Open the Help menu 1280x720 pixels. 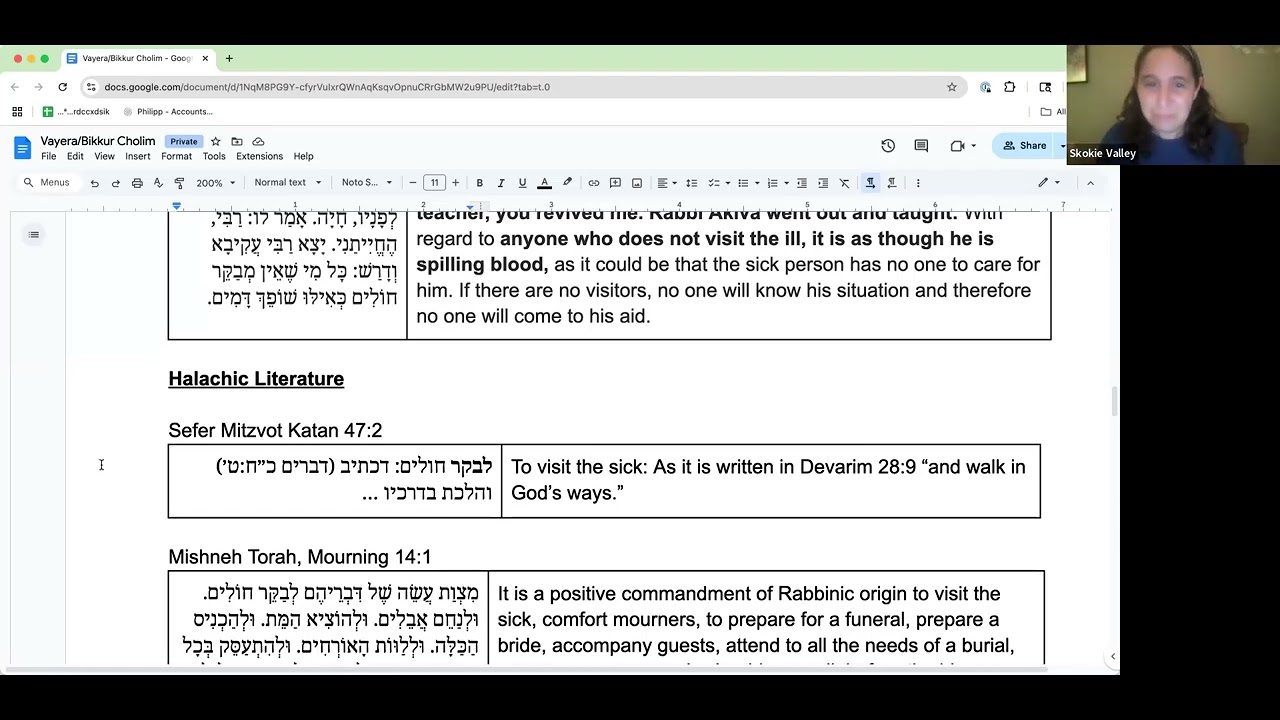tap(303, 157)
